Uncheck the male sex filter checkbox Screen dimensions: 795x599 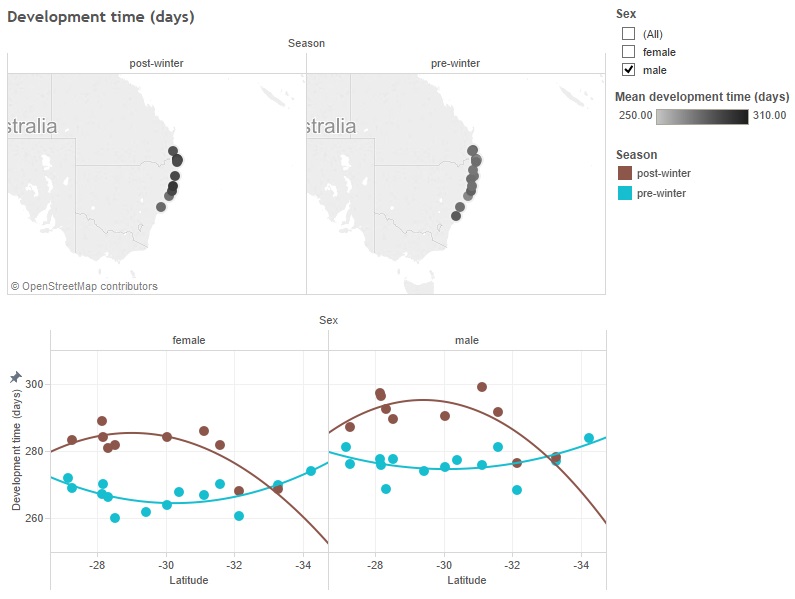coord(629,70)
